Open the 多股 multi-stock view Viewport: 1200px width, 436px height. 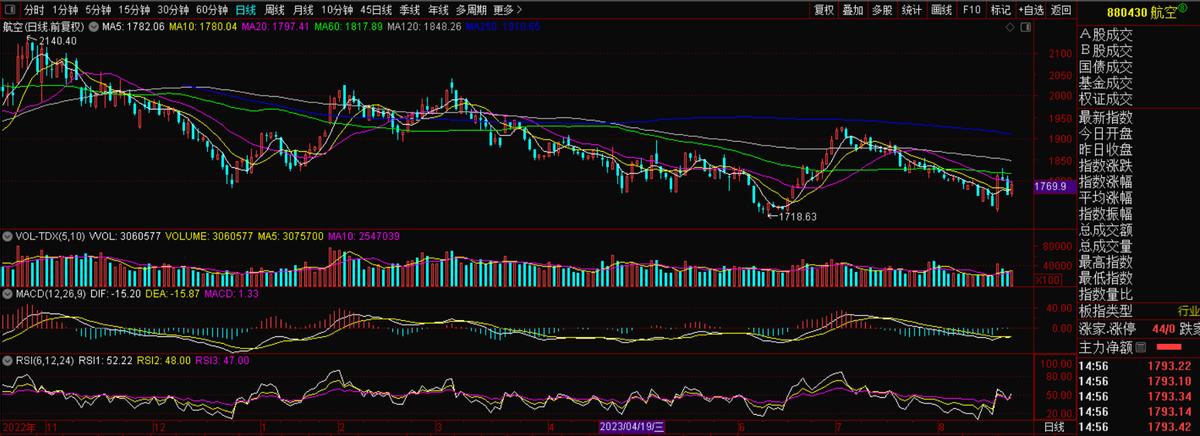882,9
